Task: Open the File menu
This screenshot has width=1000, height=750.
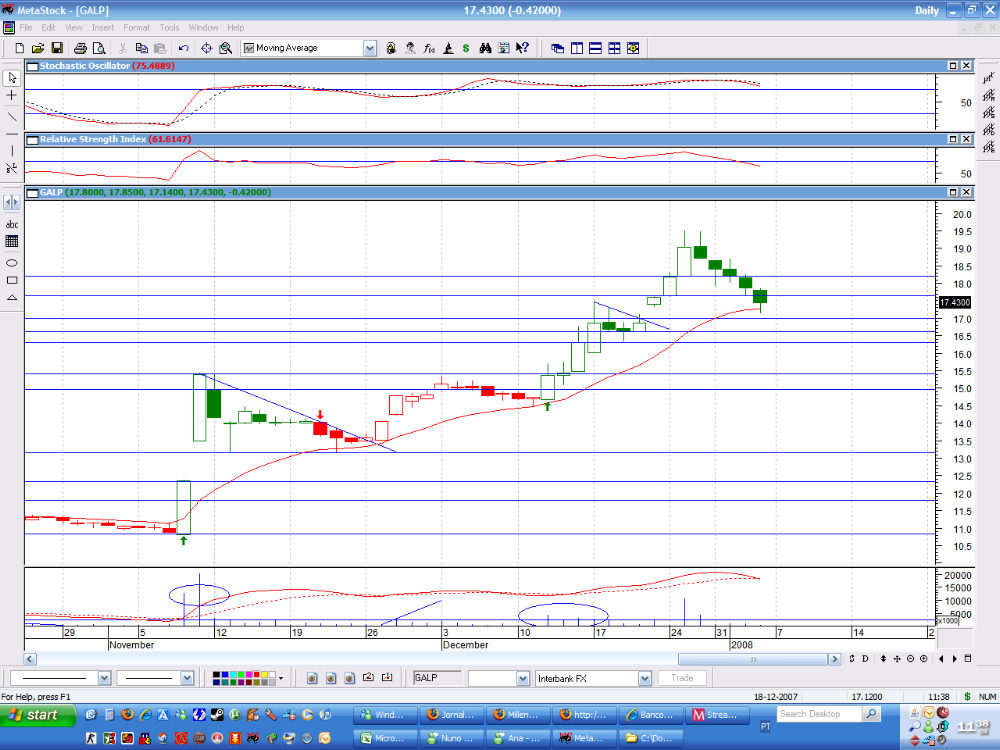Action: [x=26, y=27]
